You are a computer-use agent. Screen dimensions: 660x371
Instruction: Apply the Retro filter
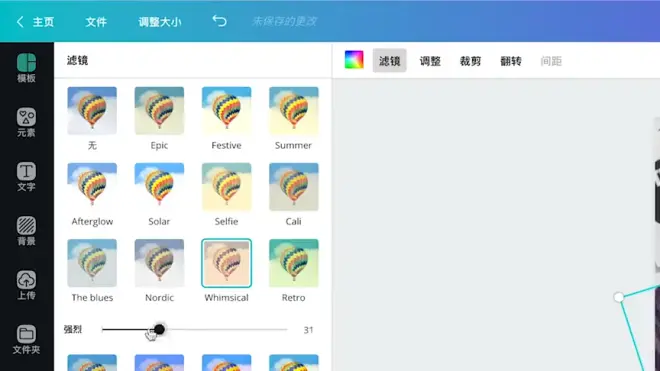point(294,263)
